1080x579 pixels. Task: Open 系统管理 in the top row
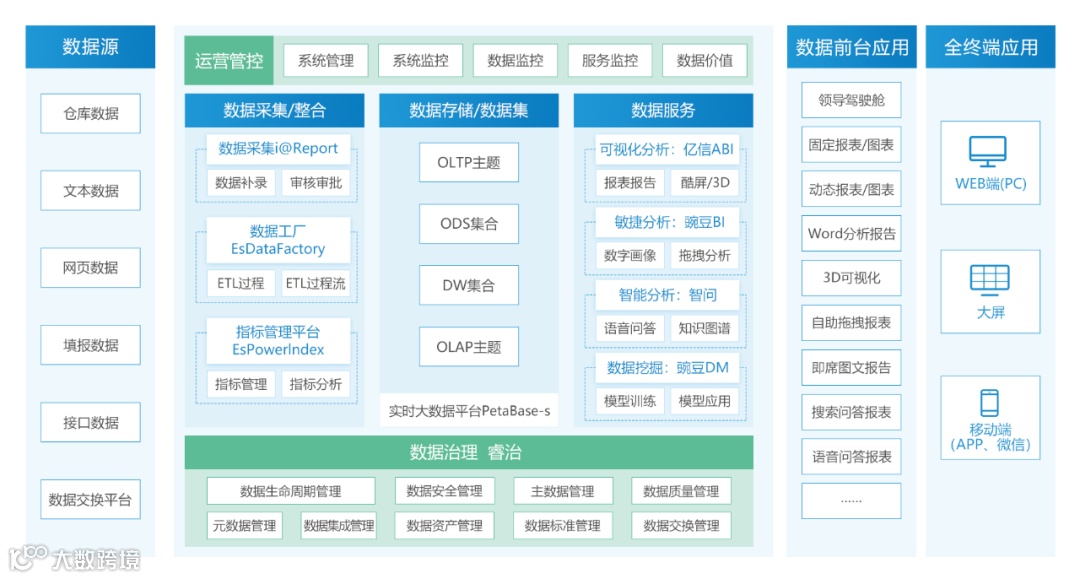[326, 61]
